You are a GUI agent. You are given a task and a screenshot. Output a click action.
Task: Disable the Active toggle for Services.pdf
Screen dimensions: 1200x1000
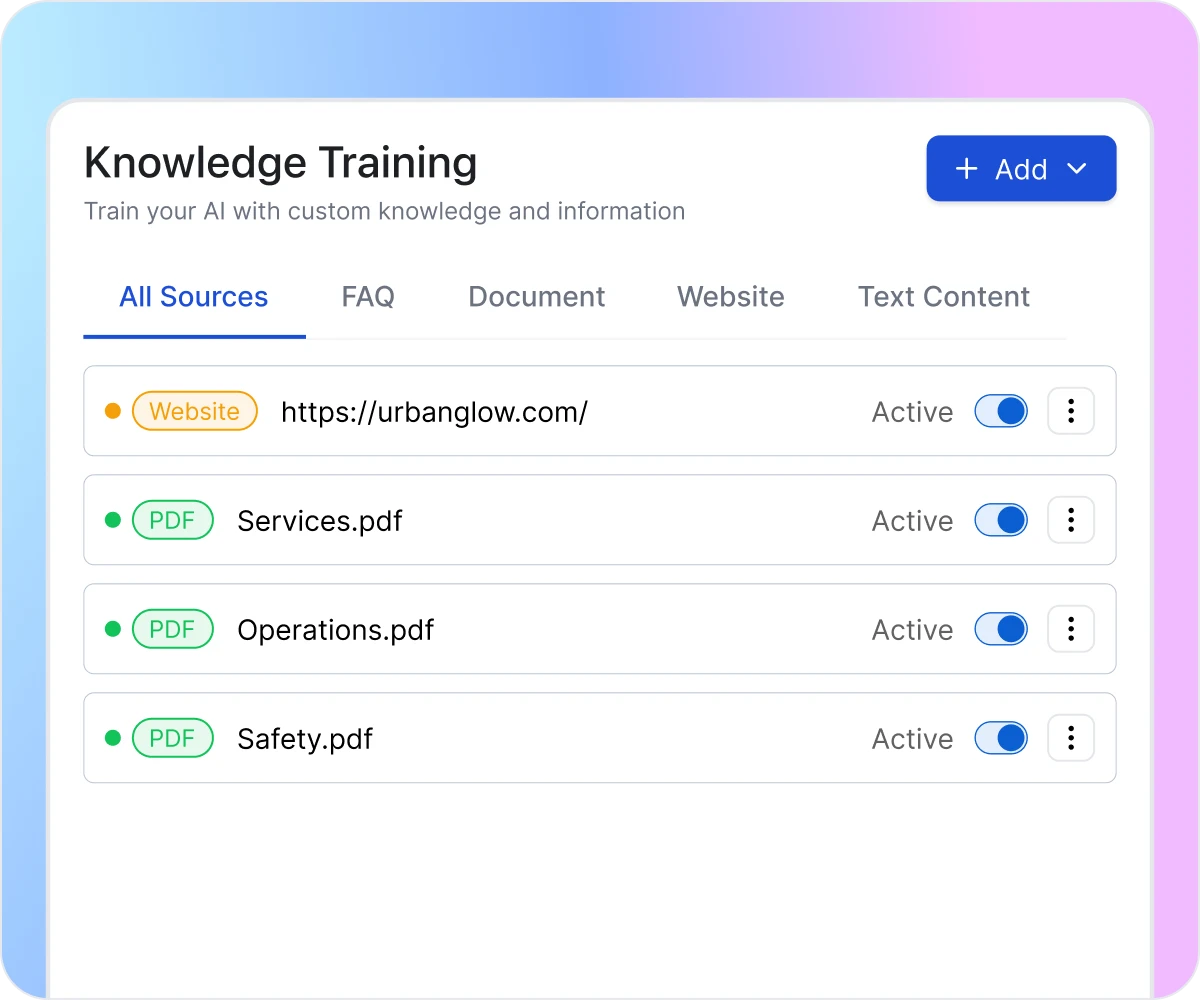tap(1001, 520)
